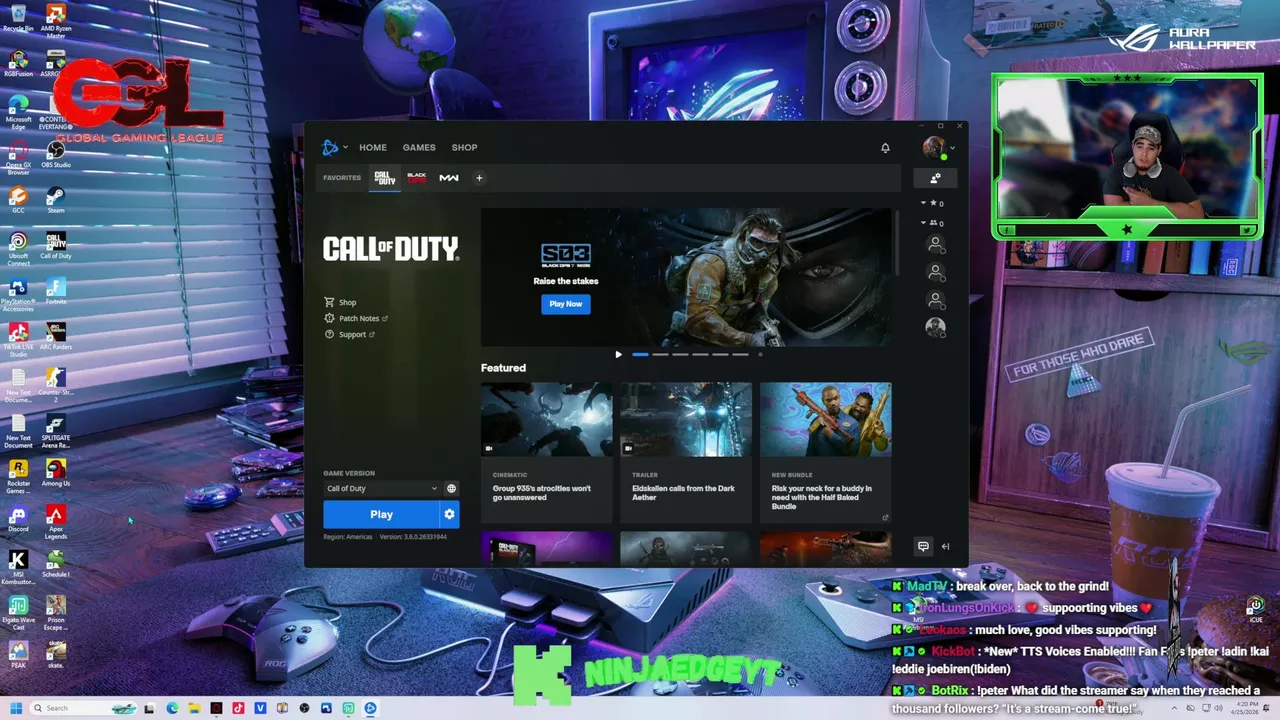This screenshot has height=720, width=1280.
Task: Select the first friend avatar in sidebar
Action: click(x=935, y=243)
